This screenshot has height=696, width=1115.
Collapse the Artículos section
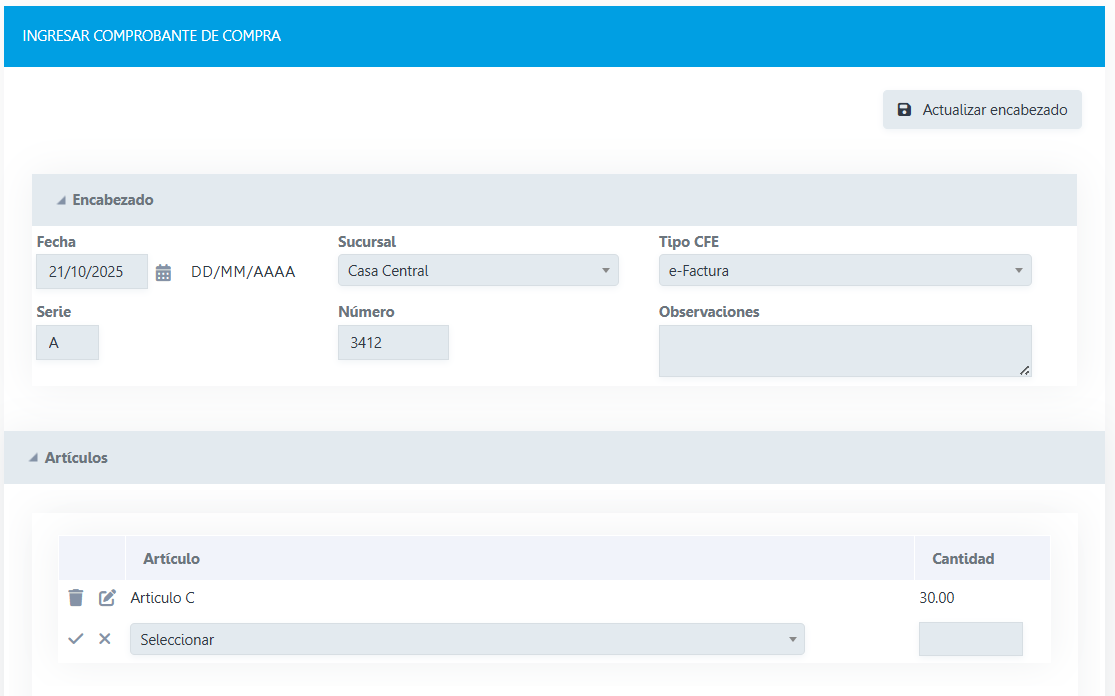34,458
